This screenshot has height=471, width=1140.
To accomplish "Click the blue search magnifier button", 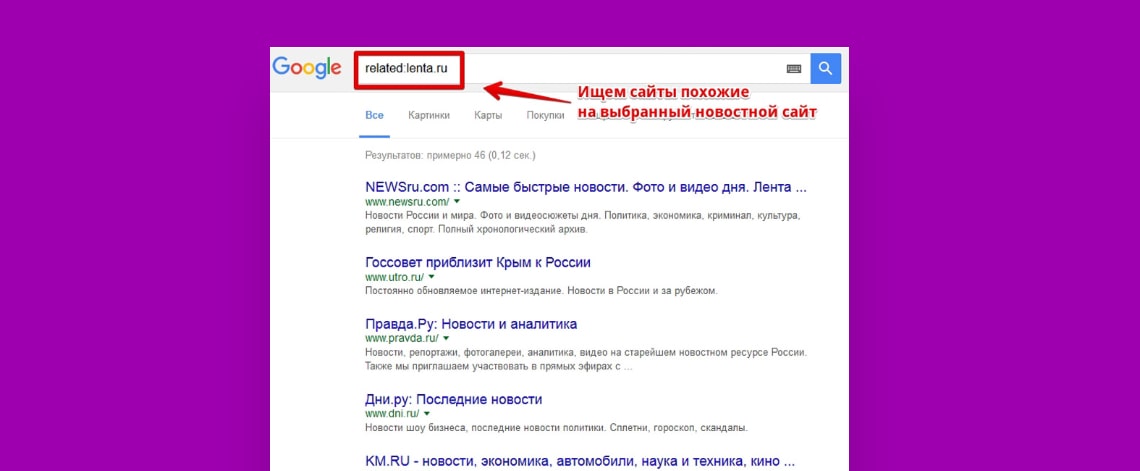I will point(825,68).
